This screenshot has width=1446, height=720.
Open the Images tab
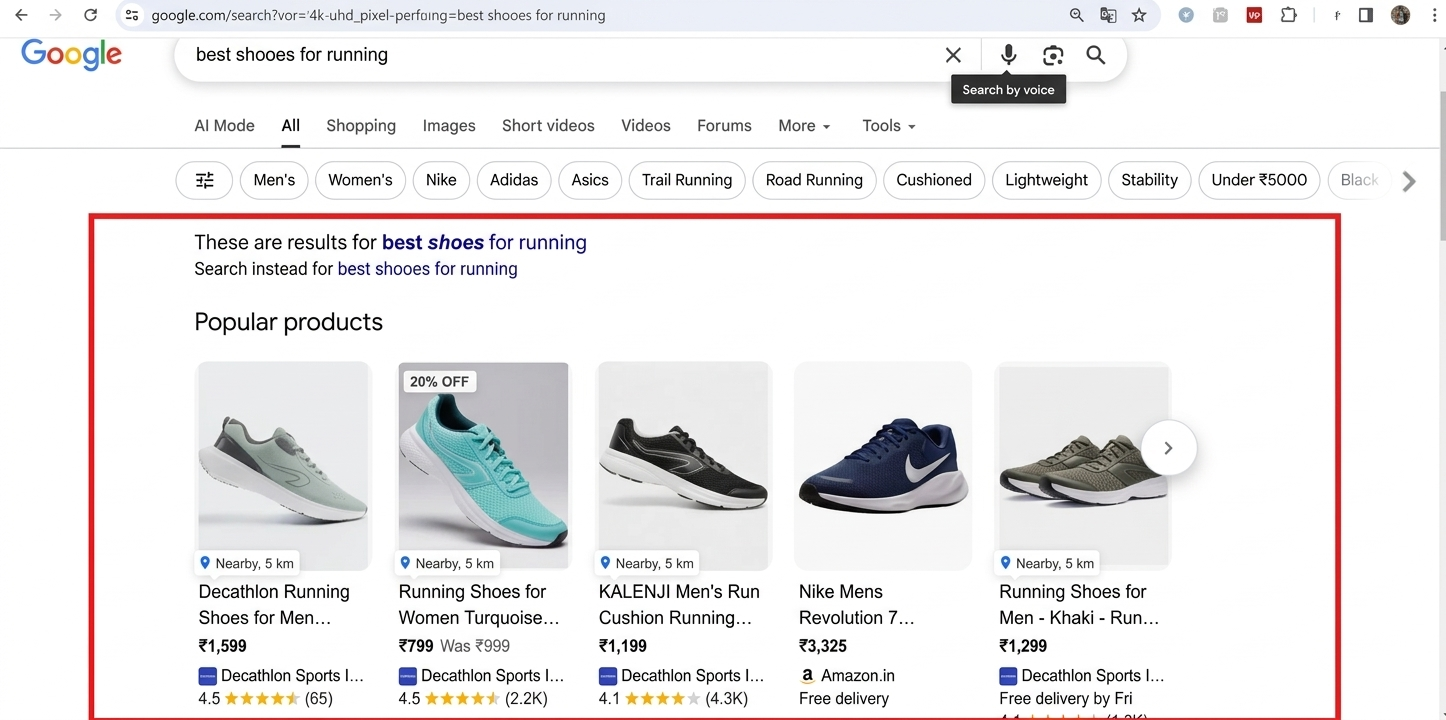click(448, 125)
